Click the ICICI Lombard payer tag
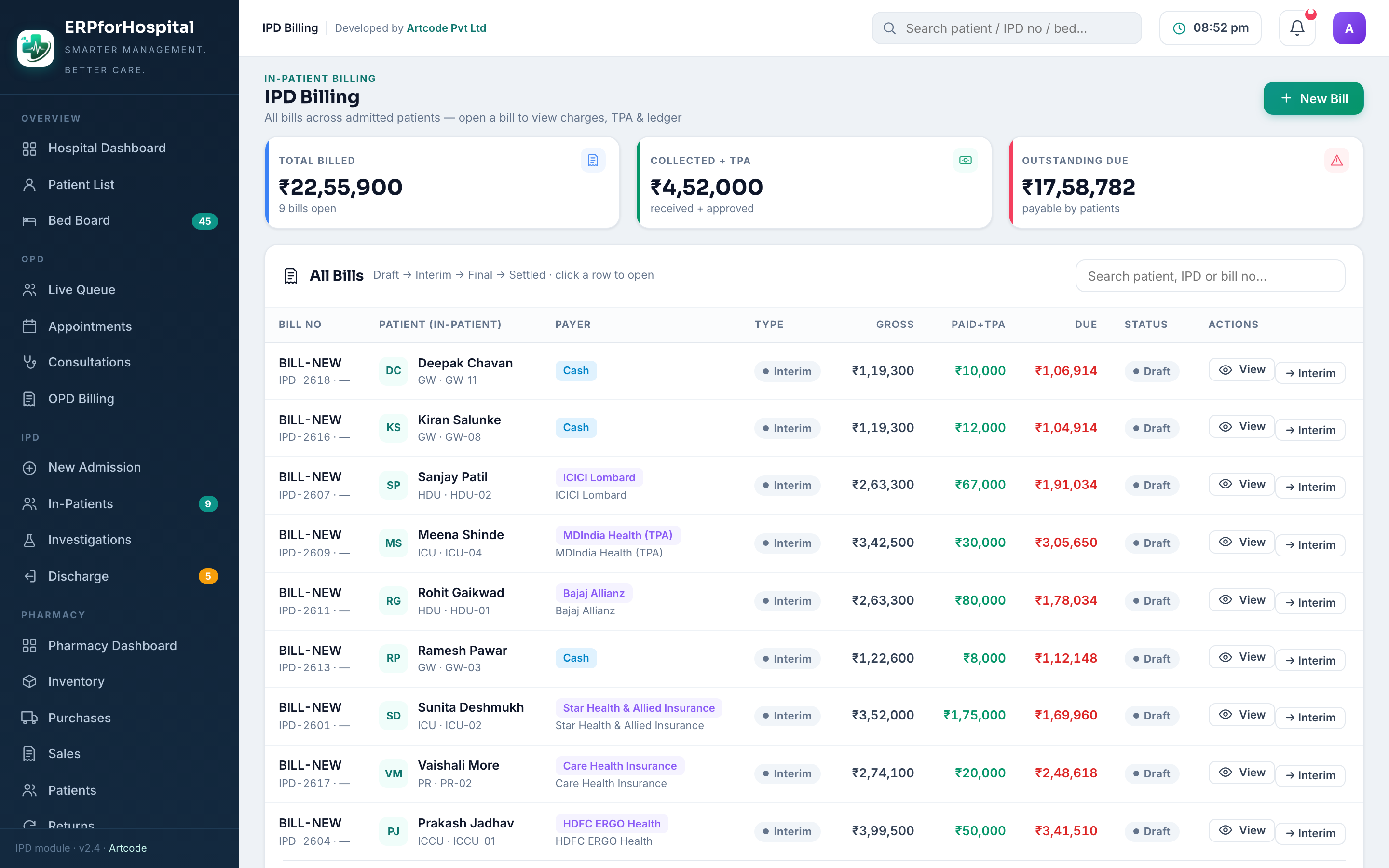Screen dimensions: 1389x868 tap(599, 477)
